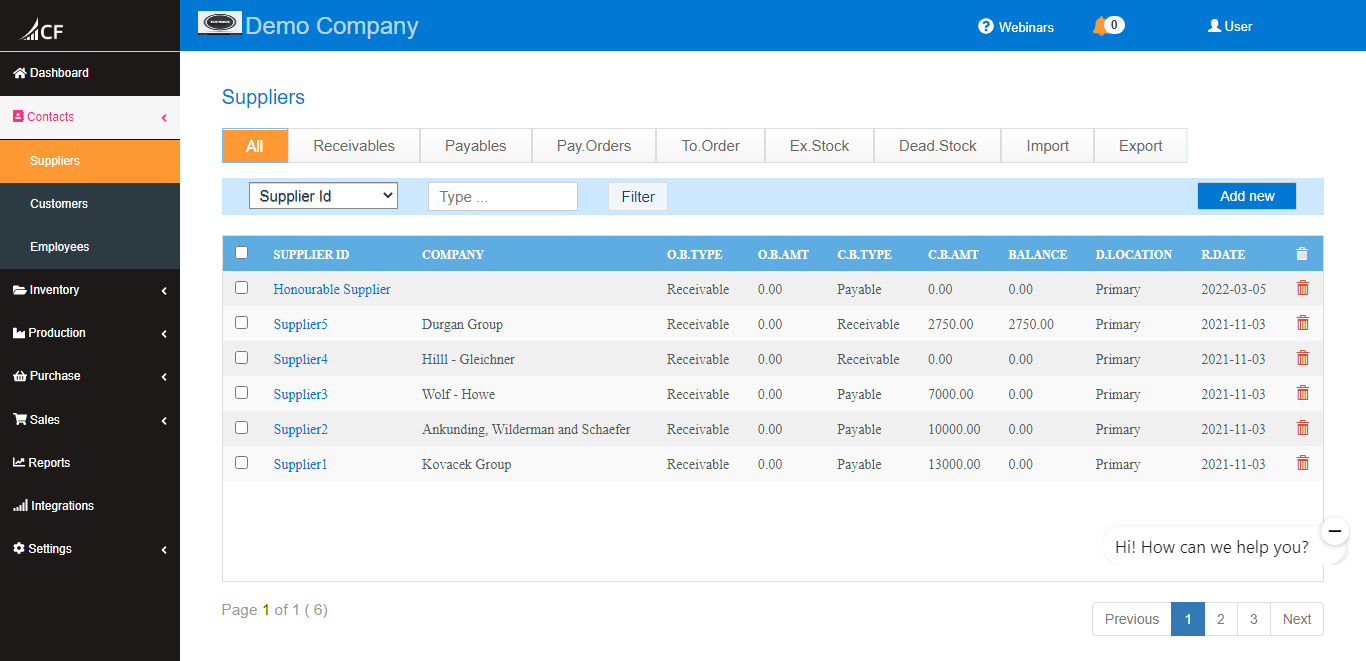
Task: Open the Supplier2 link
Action: (x=301, y=429)
